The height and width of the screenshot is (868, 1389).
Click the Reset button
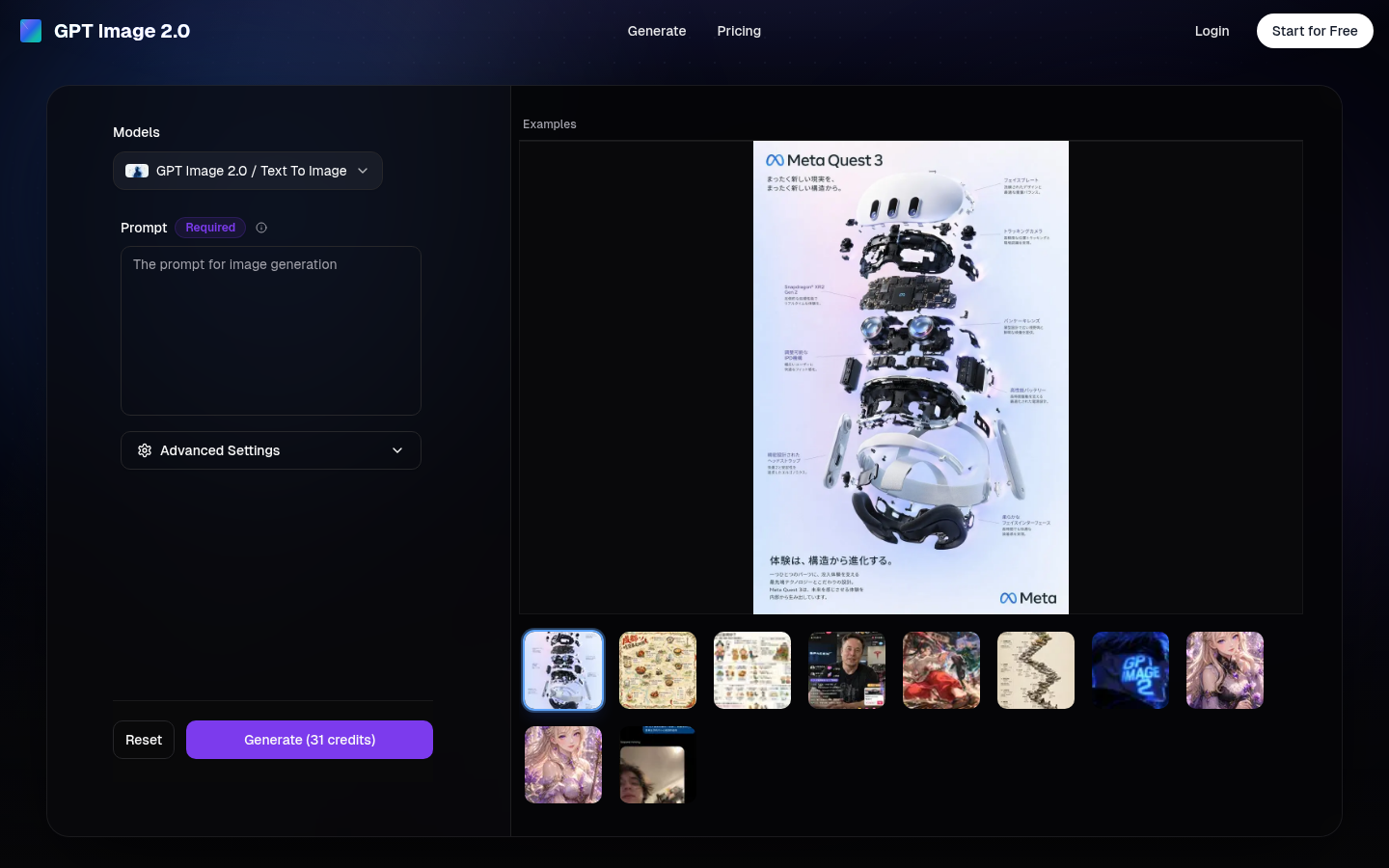tap(144, 740)
